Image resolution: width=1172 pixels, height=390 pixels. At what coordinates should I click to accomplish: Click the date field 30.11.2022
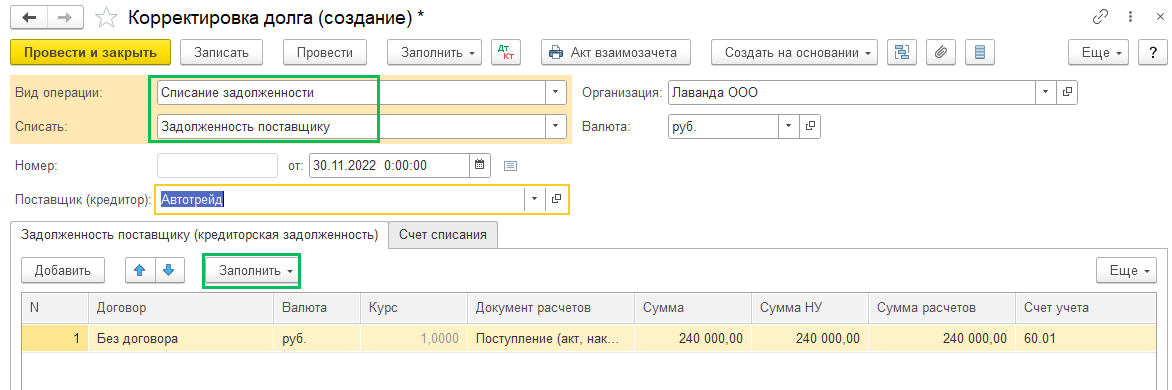click(389, 166)
